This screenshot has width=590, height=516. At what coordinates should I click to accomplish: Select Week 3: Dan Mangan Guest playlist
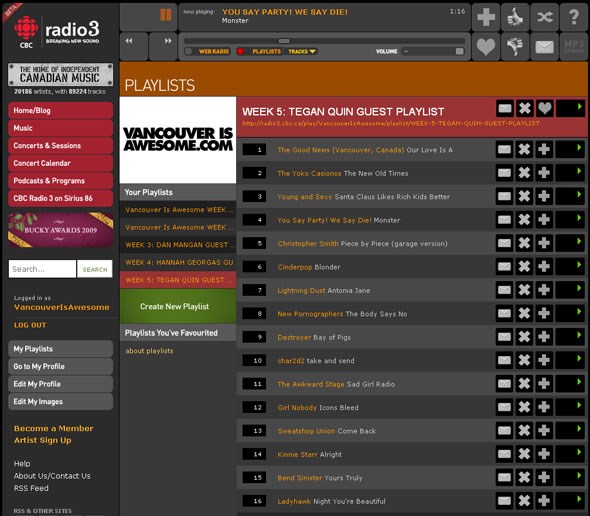tap(178, 245)
